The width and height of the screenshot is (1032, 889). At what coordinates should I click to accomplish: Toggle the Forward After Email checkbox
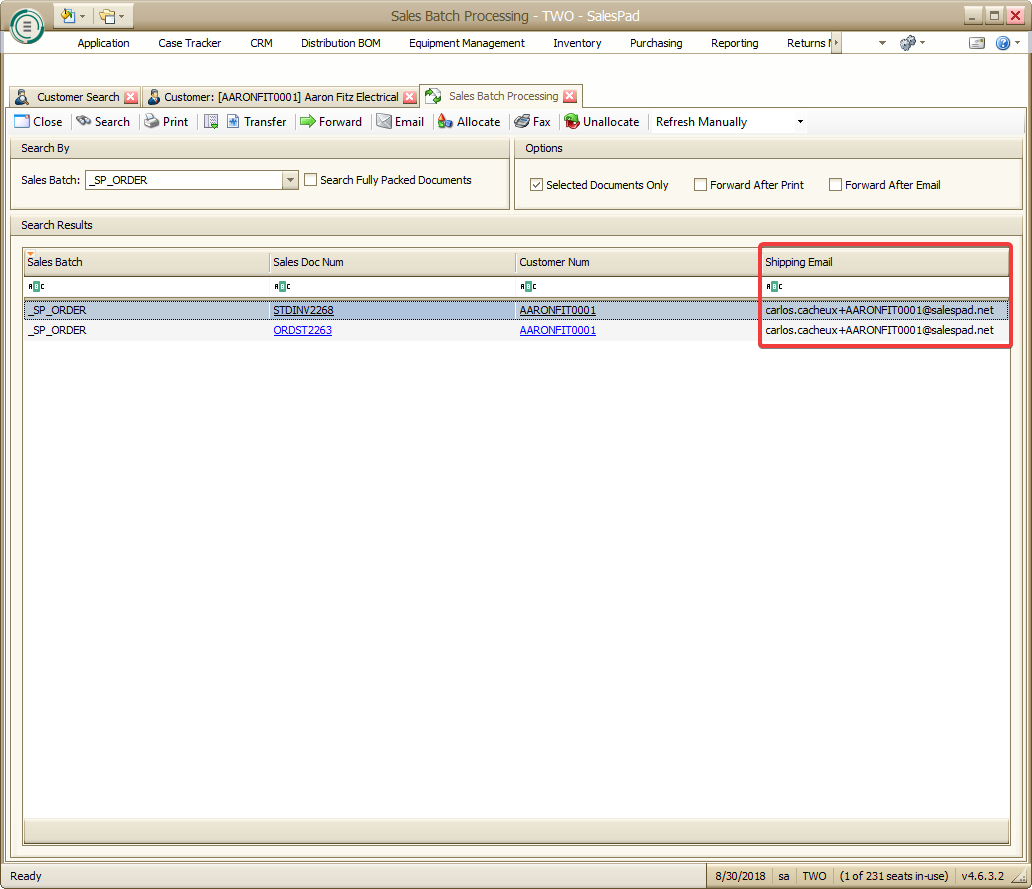[x=836, y=185]
